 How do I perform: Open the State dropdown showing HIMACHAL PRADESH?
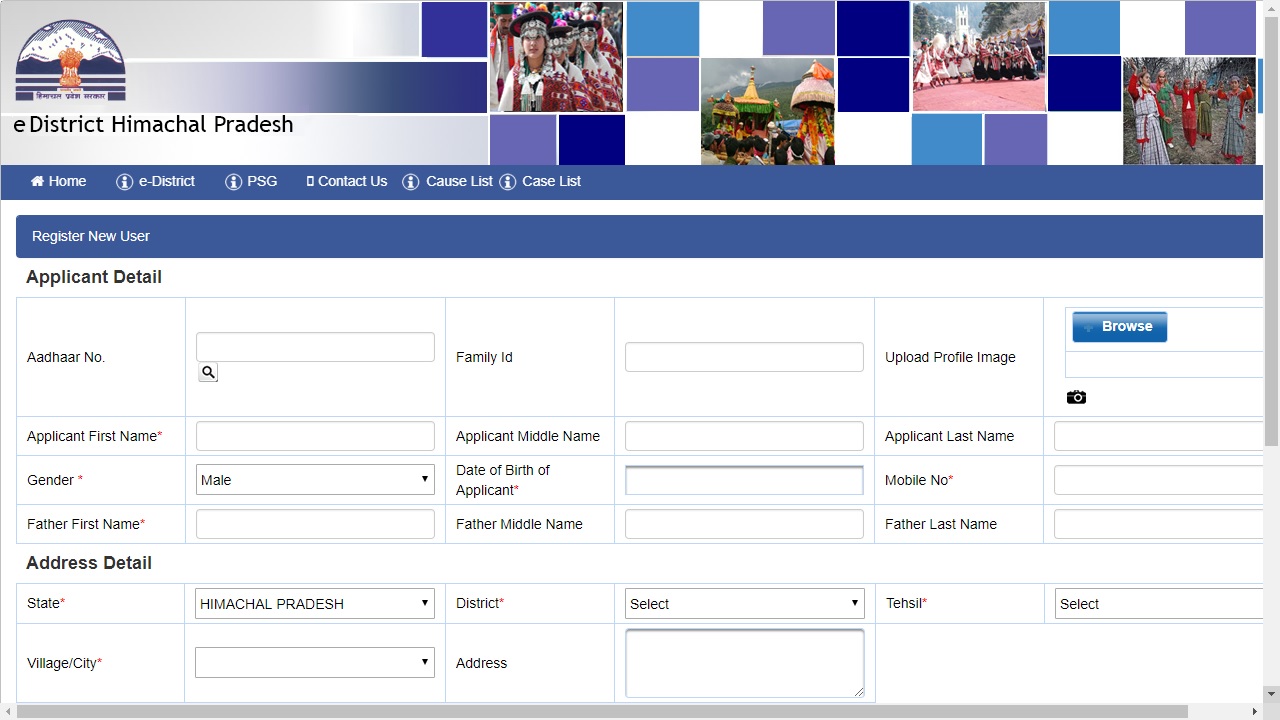pyautogui.click(x=314, y=603)
